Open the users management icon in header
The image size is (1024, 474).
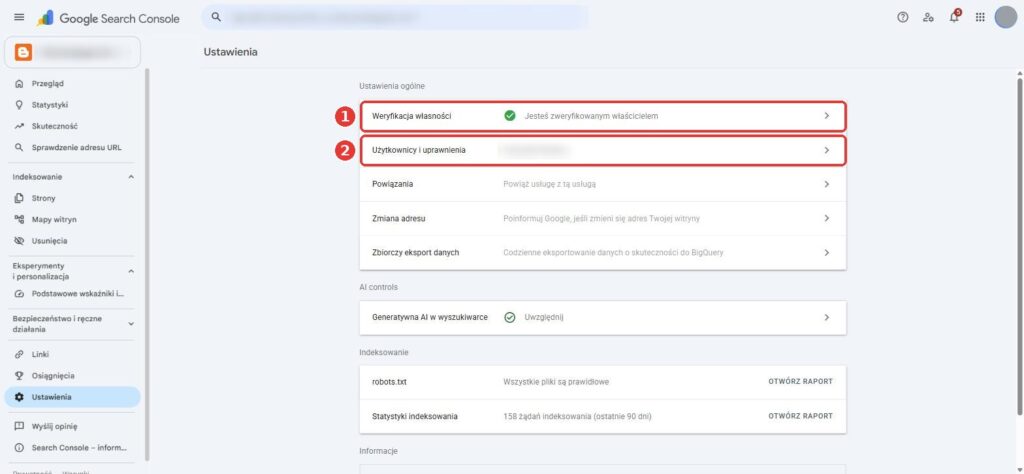(x=928, y=18)
